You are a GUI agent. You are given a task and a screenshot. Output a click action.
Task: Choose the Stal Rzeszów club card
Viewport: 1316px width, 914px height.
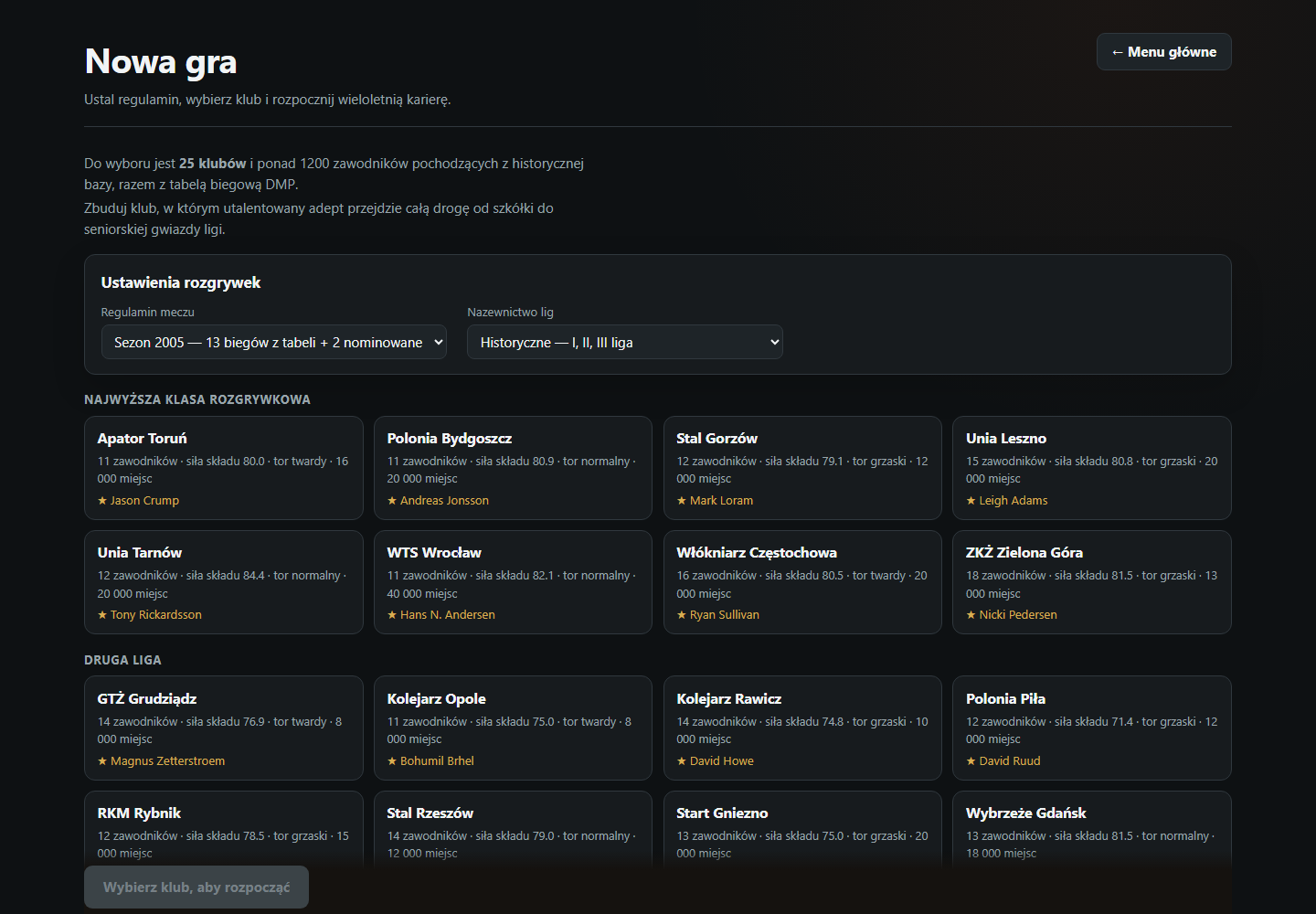(513, 829)
